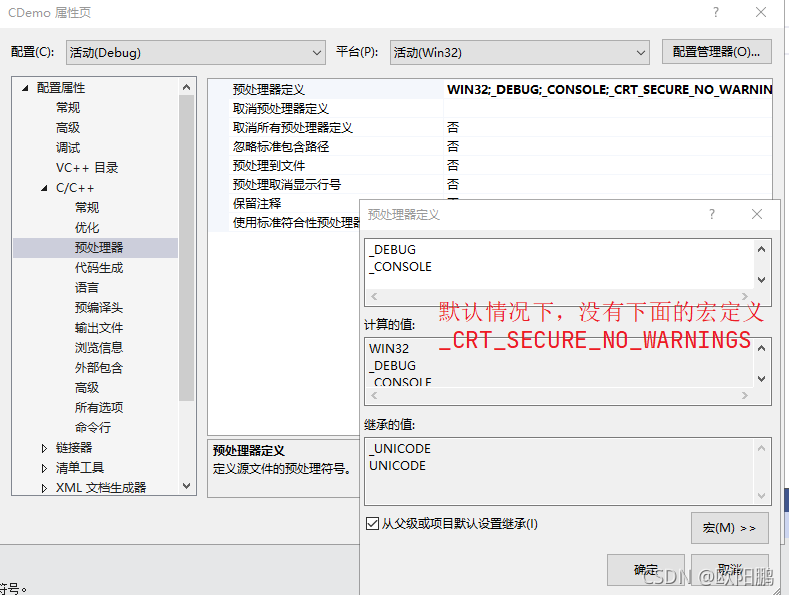Click UNICODE in the 继承的值 list
789x595 pixels.
pyautogui.click(x=398, y=466)
